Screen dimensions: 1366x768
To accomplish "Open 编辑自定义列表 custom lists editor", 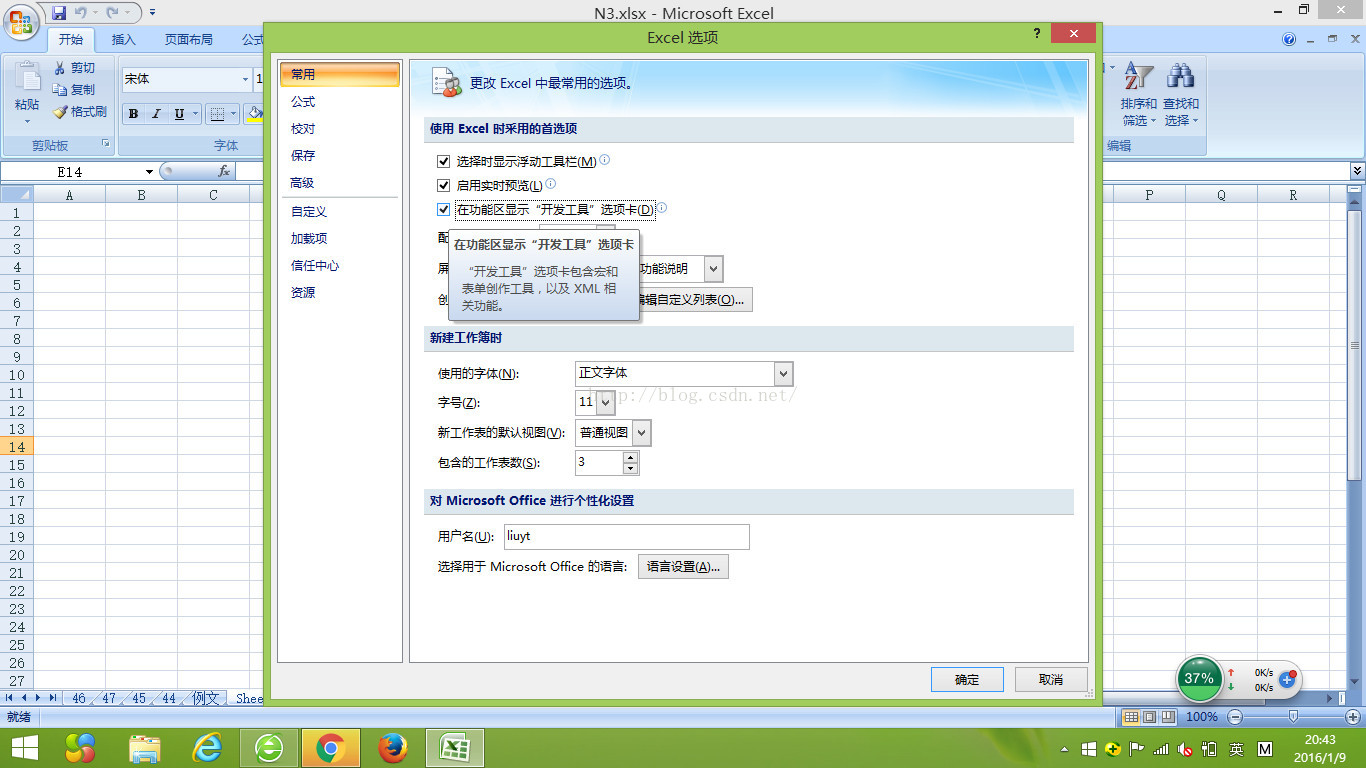I will point(695,300).
